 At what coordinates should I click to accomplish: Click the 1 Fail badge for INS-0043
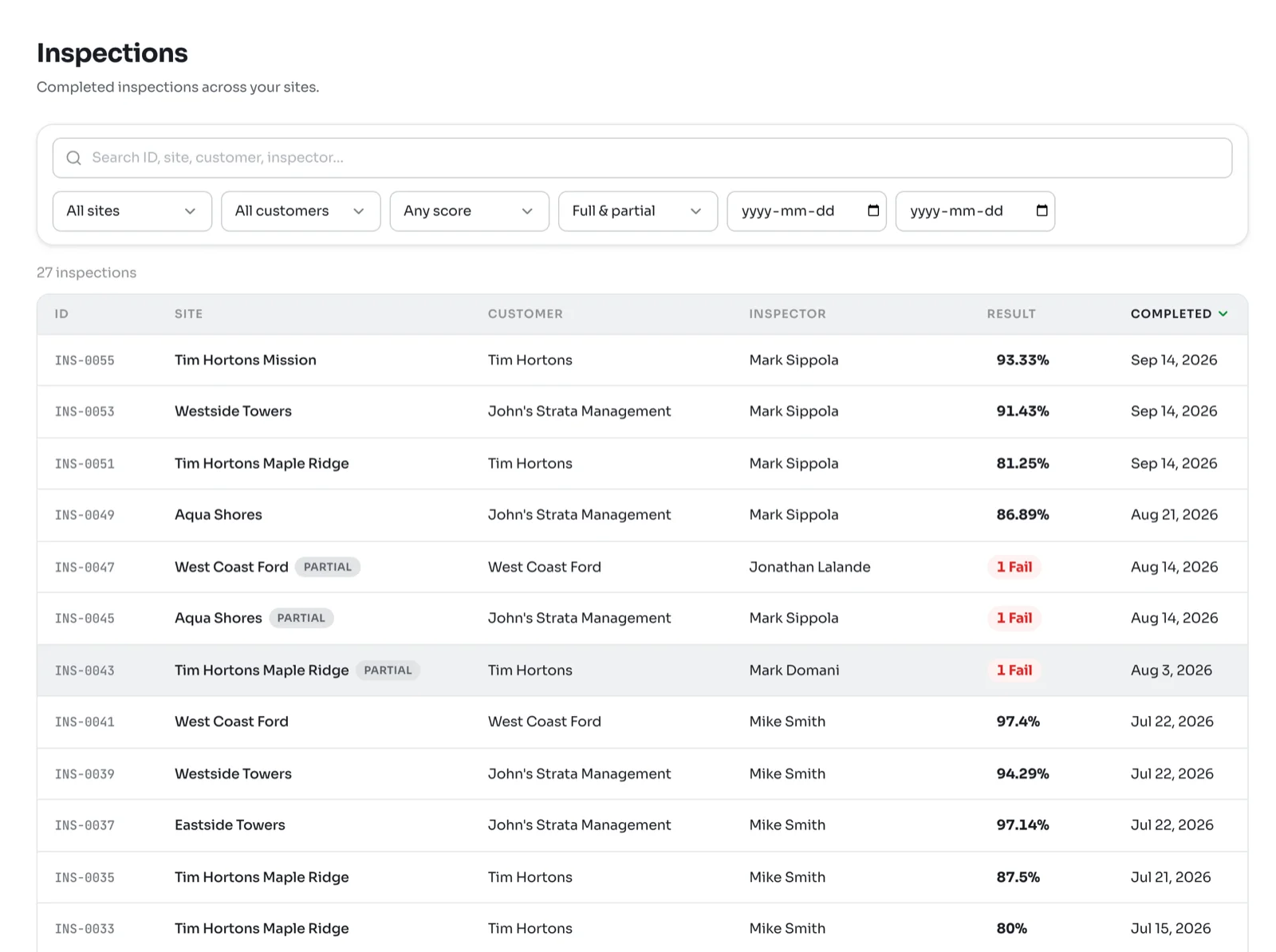click(1014, 671)
